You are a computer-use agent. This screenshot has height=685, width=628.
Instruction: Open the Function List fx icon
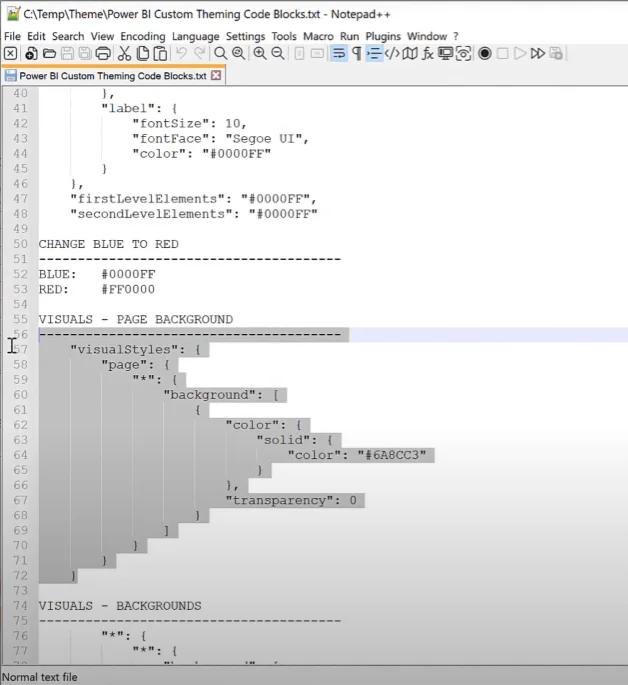(428, 54)
